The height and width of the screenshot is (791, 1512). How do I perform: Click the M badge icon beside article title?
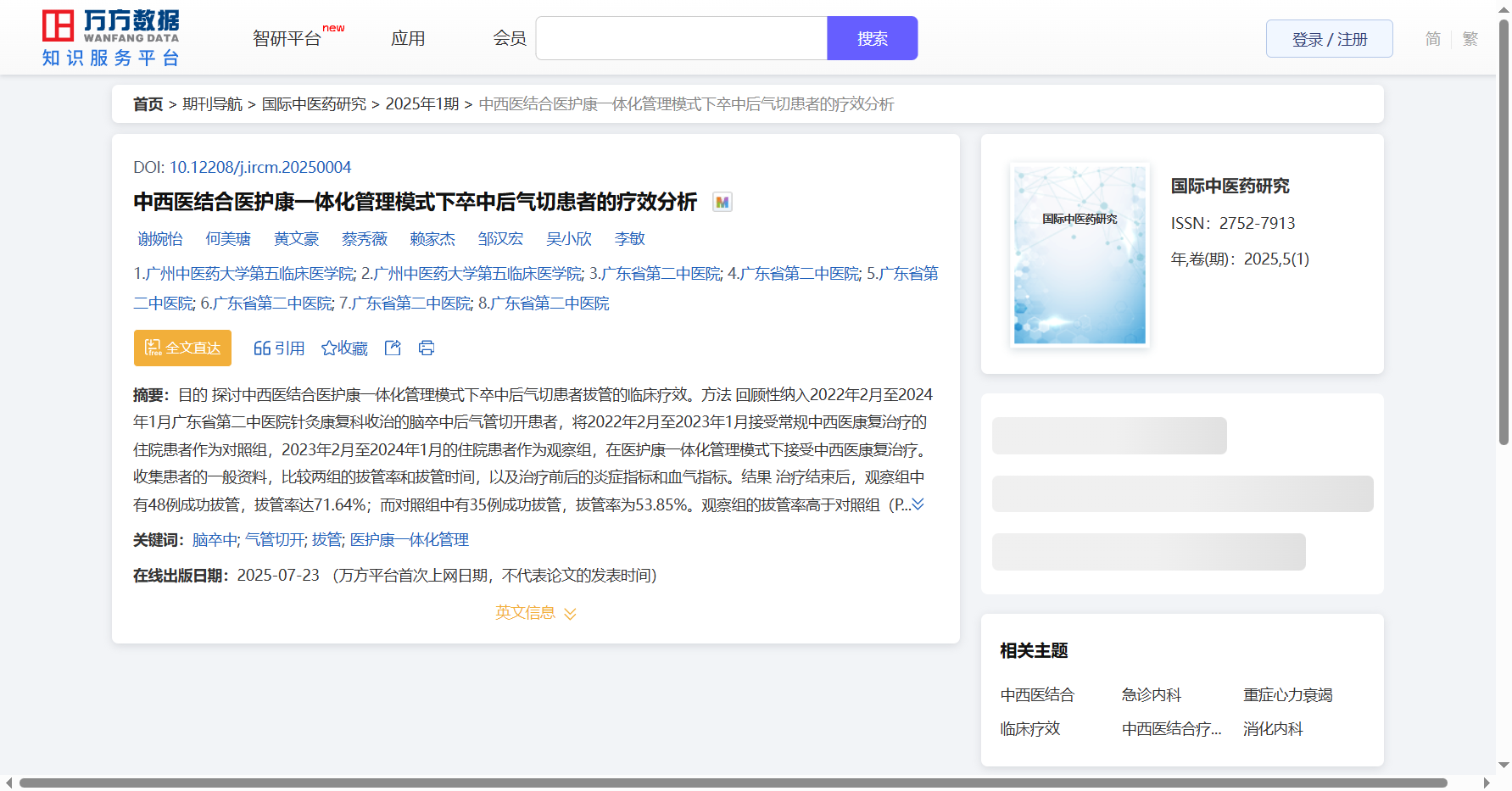[x=723, y=203]
